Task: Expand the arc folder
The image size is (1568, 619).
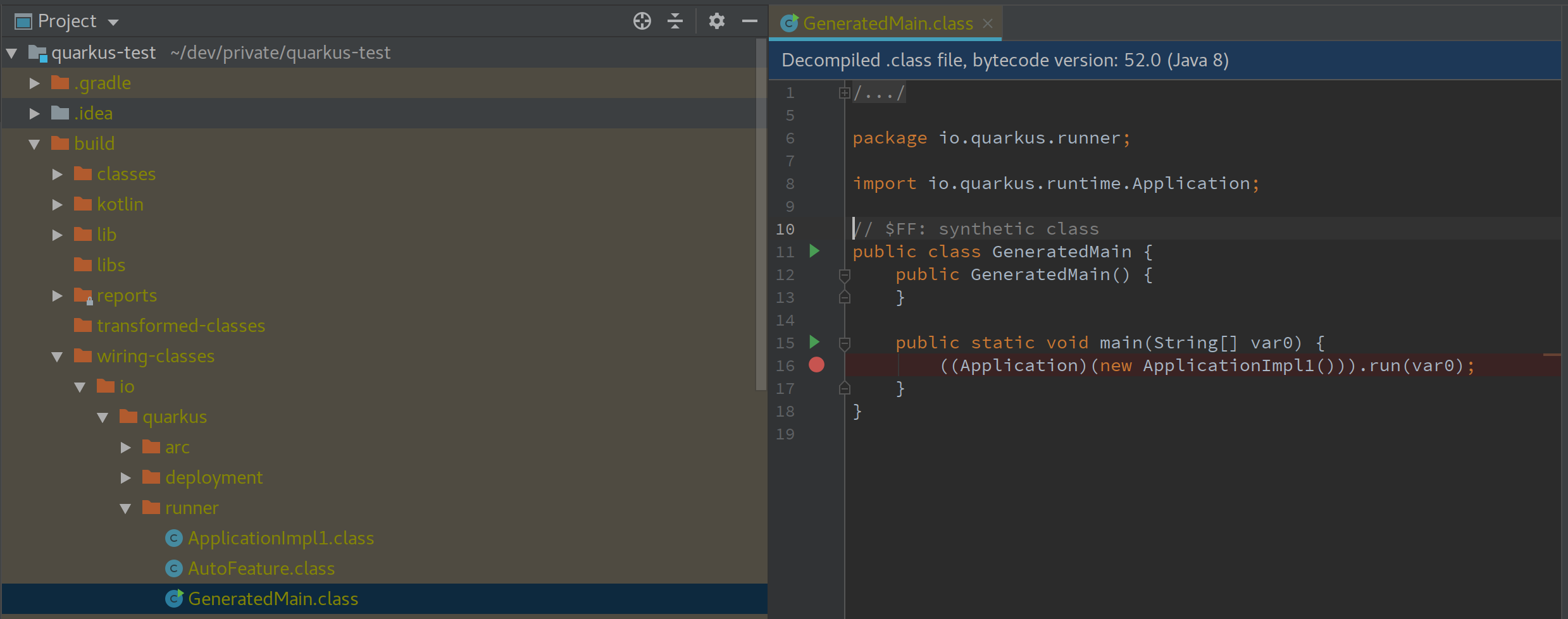Action: (x=126, y=448)
